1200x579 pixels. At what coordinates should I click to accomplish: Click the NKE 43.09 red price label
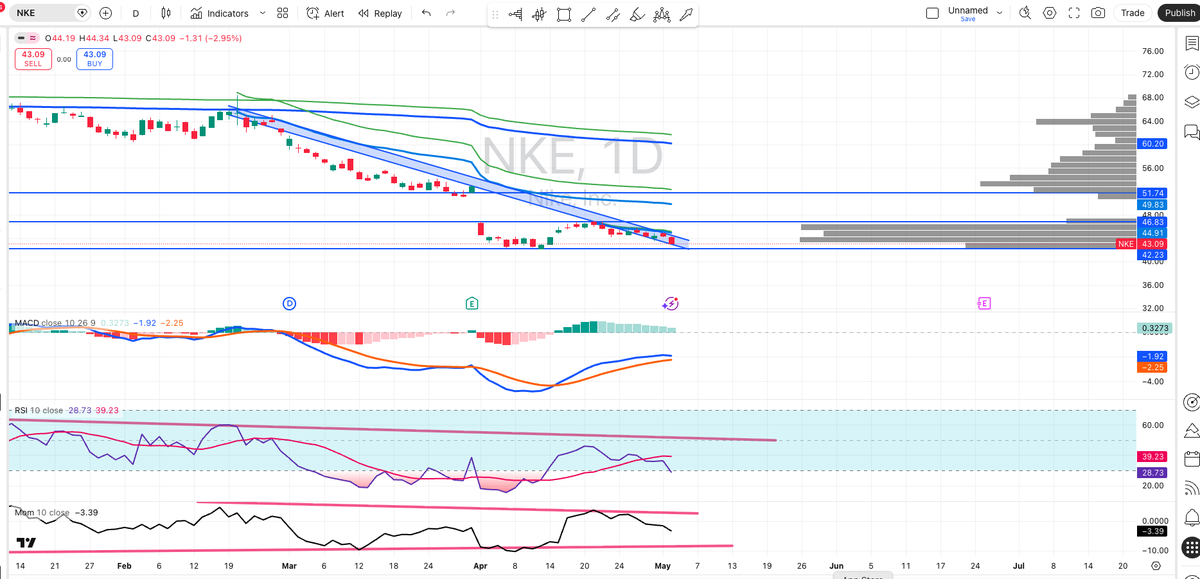[1141, 244]
